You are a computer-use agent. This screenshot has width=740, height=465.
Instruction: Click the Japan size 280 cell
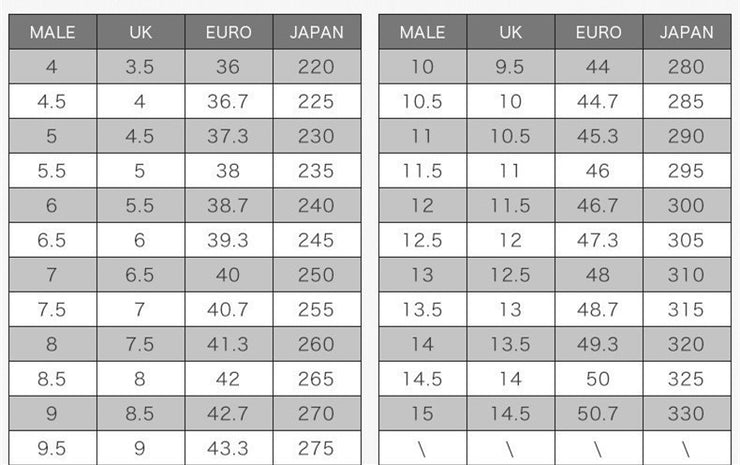(686, 67)
